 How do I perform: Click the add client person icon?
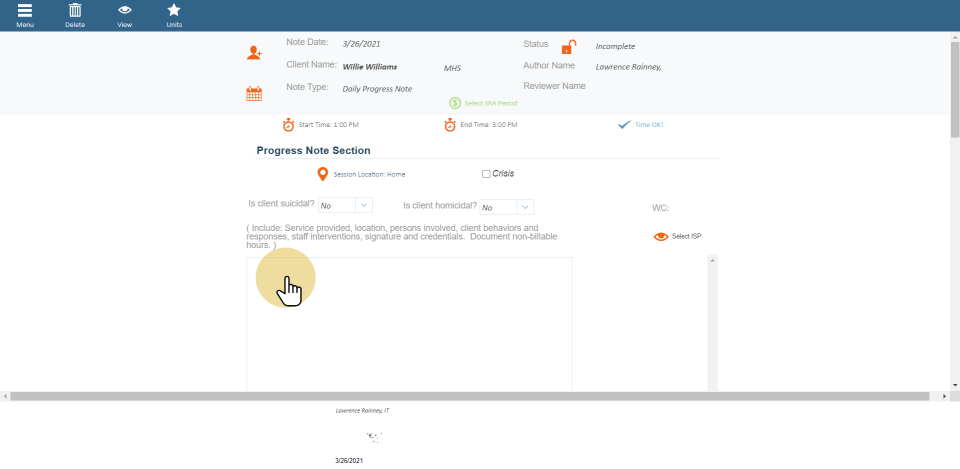[x=255, y=52]
